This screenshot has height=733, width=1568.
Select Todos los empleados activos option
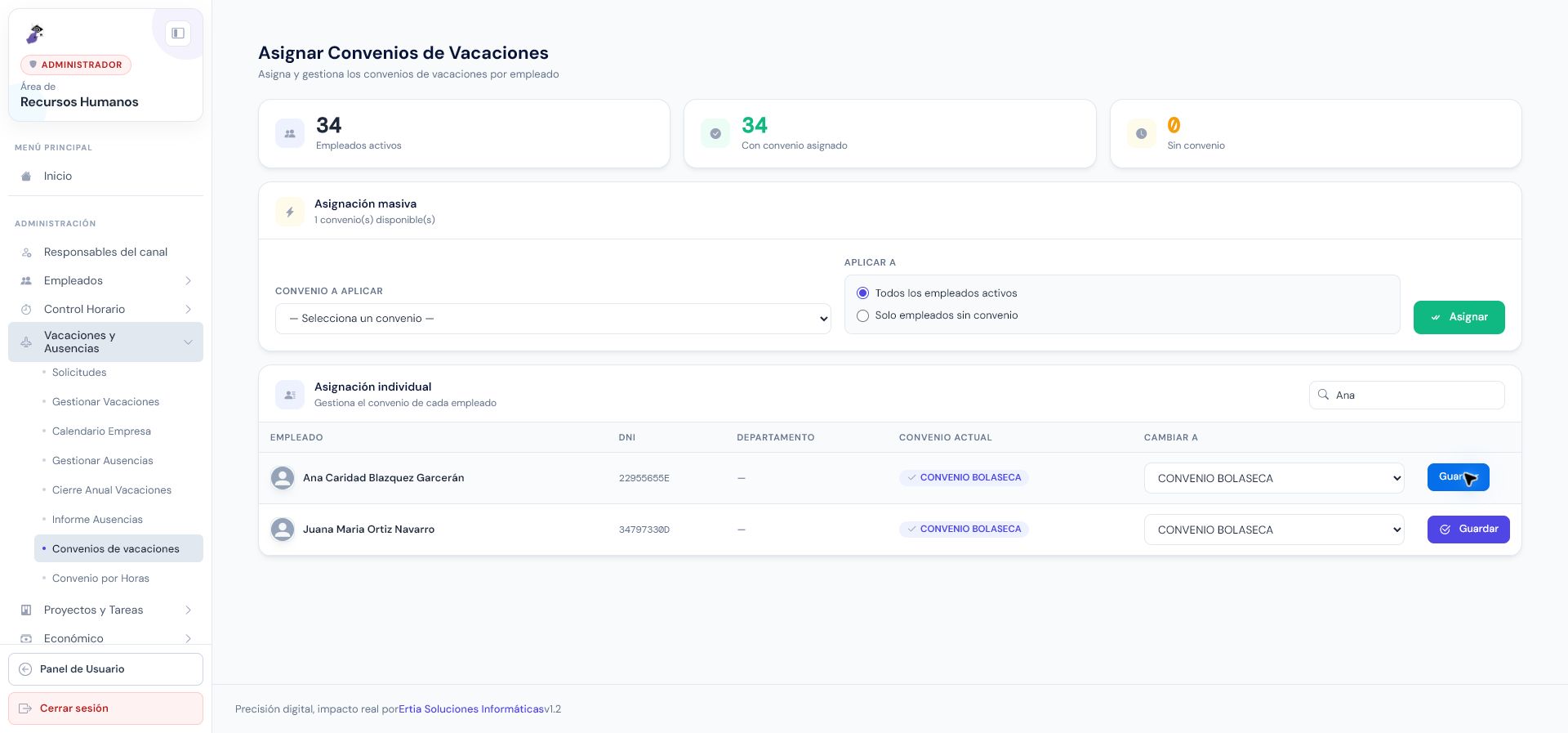click(x=862, y=293)
